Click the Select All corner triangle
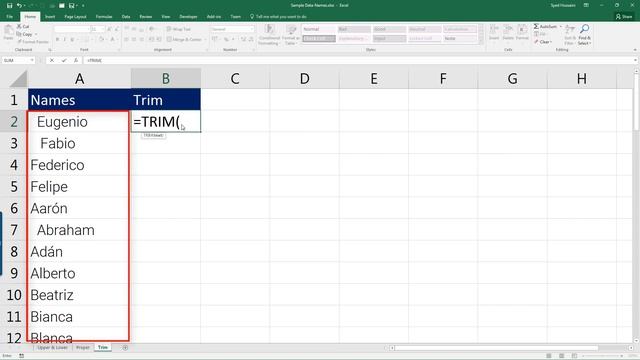Image resolution: width=640 pixels, height=360 pixels. pos(18,78)
